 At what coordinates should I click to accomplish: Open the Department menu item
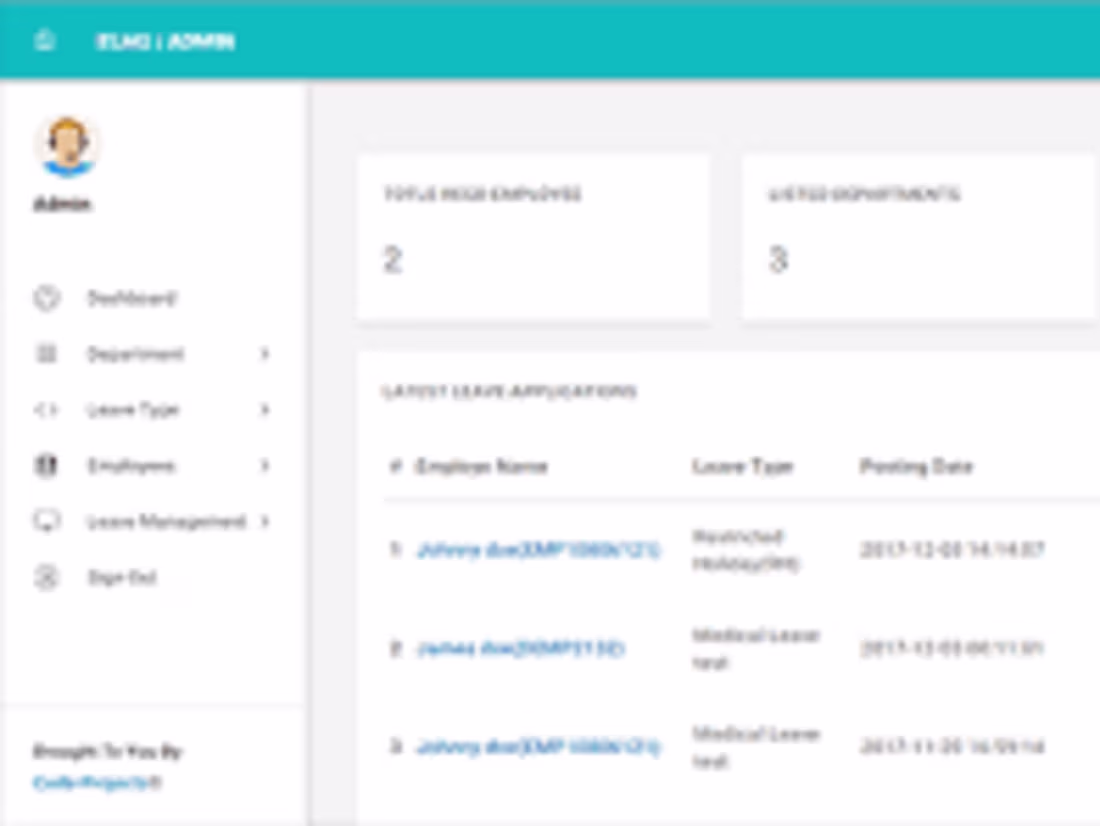pos(135,354)
